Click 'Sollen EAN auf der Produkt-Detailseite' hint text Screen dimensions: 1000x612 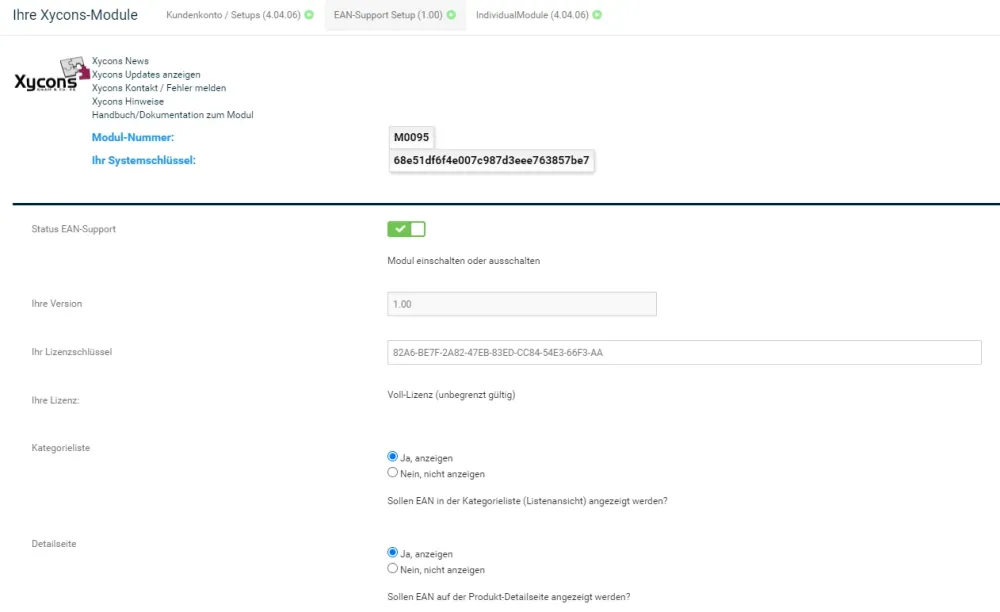(x=508, y=597)
